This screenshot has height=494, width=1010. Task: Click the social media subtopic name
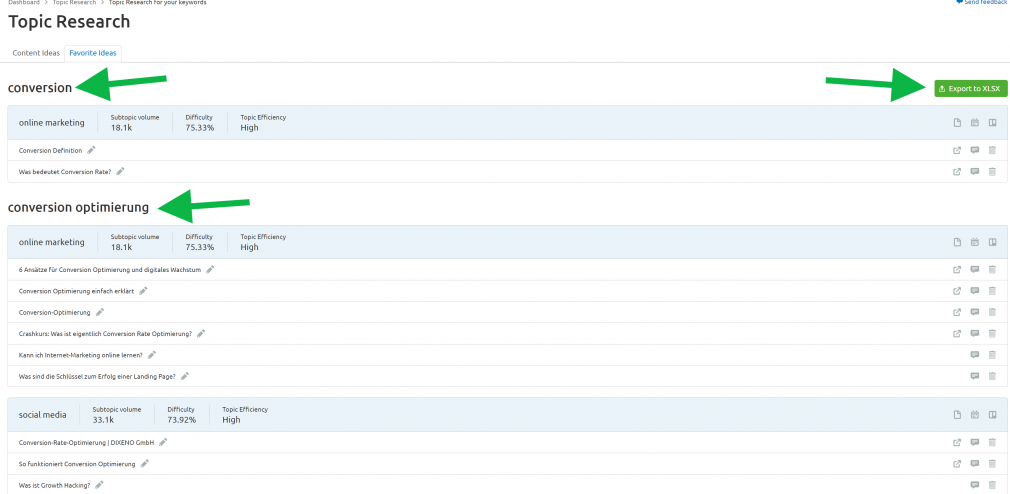pyautogui.click(x=43, y=415)
